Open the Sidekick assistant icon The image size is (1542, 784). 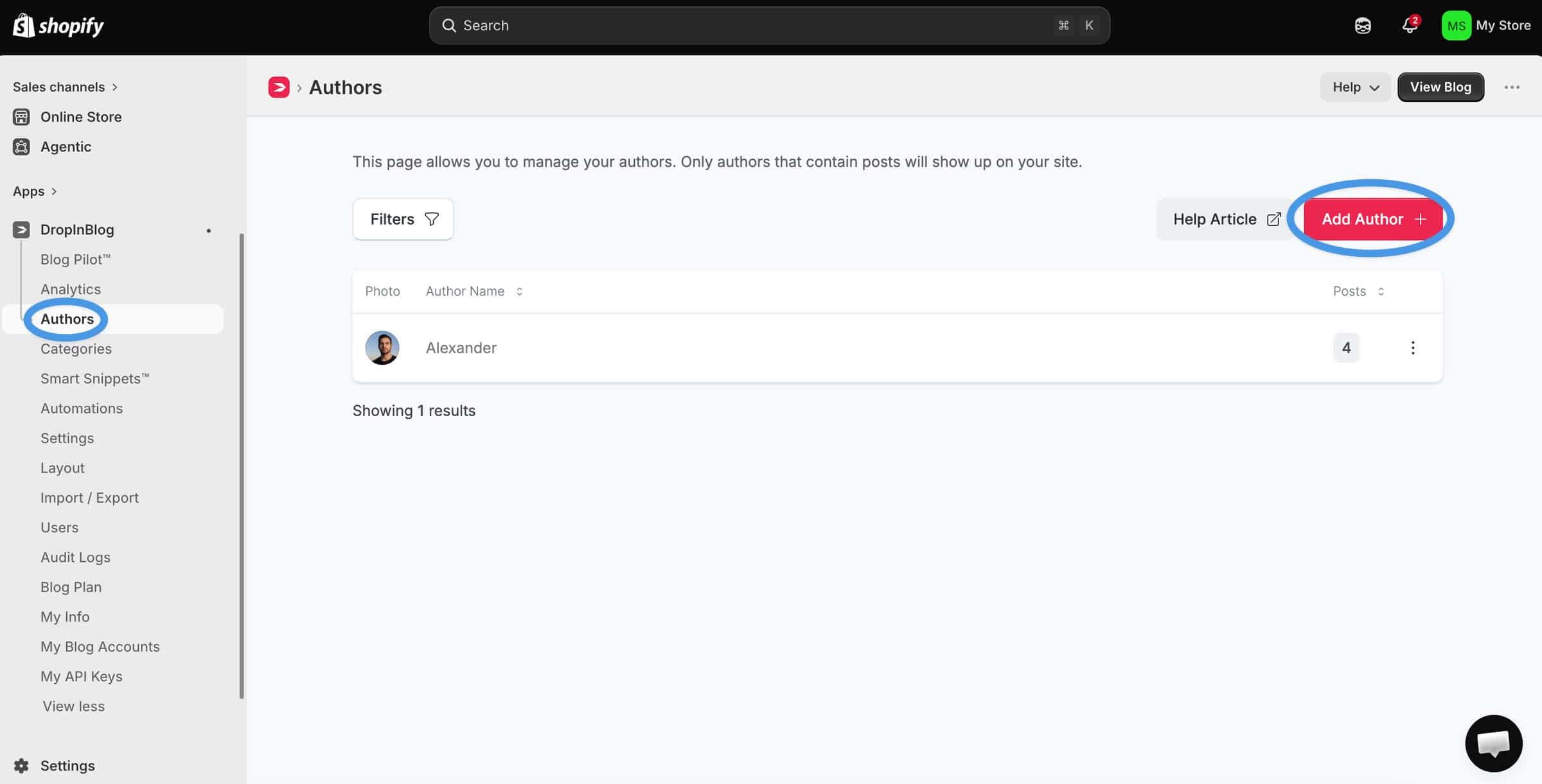coord(1363,26)
